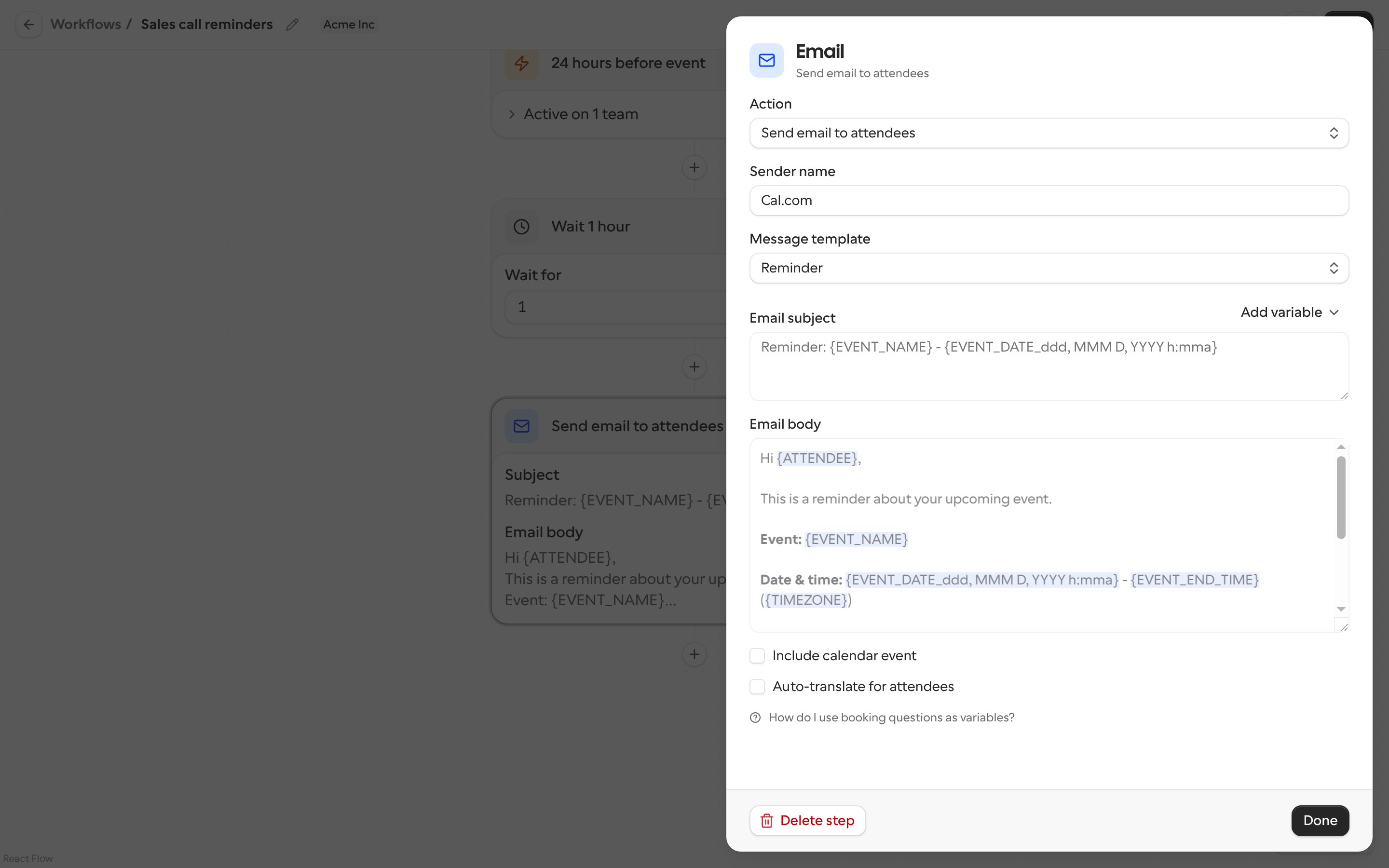The height and width of the screenshot is (868, 1389).
Task: Click the React Flow attribution
Action: pyautogui.click(x=27, y=858)
